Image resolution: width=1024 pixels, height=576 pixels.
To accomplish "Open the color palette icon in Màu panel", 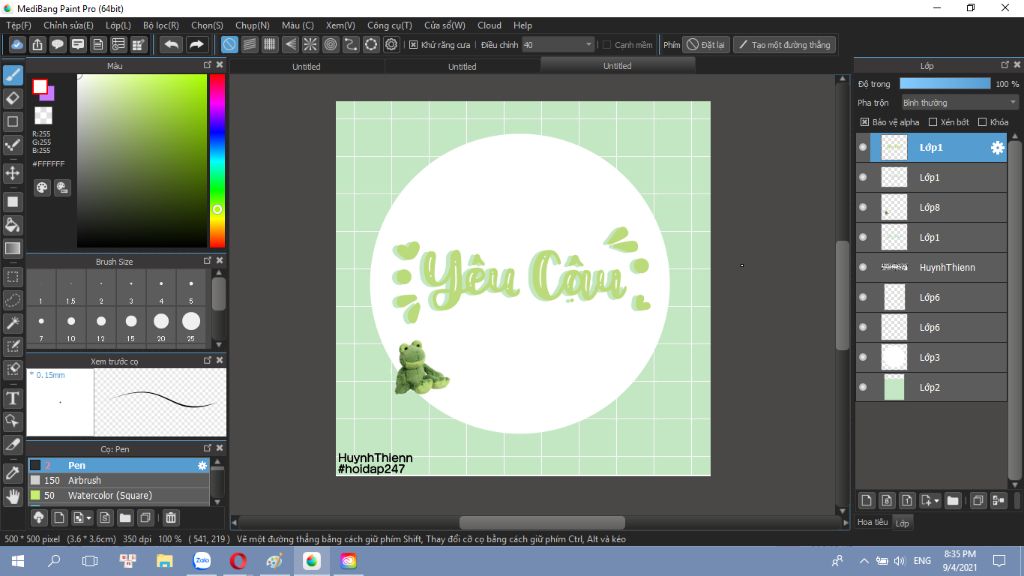I will pyautogui.click(x=42, y=188).
